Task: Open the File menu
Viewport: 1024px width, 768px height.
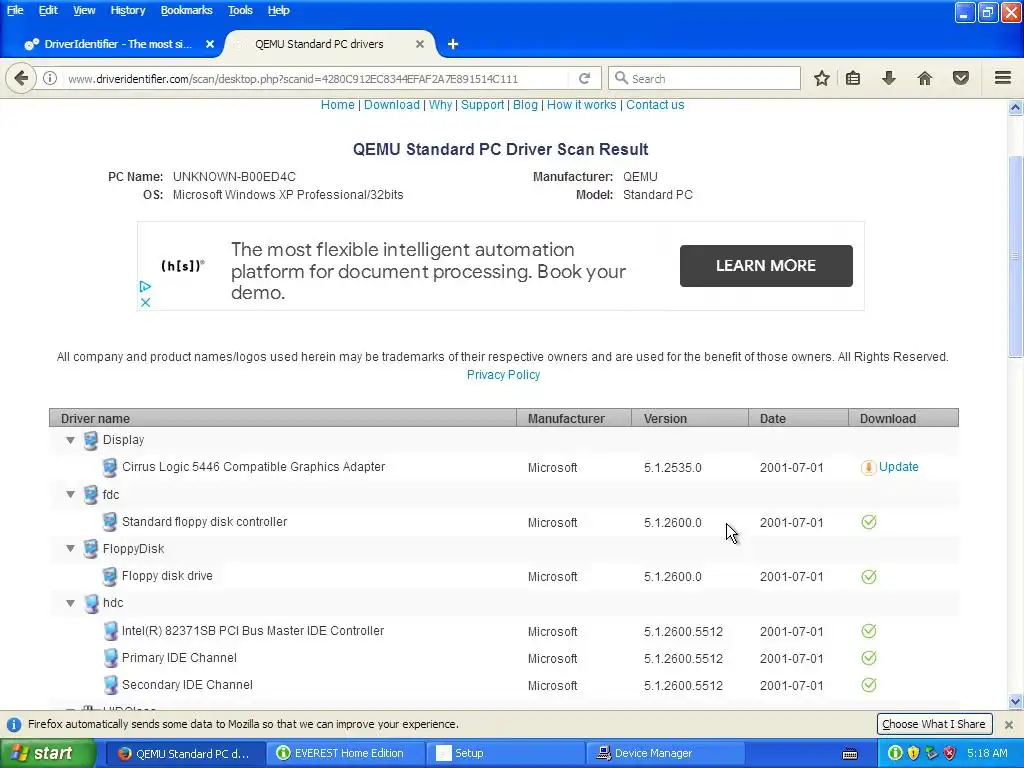Action: [x=15, y=10]
